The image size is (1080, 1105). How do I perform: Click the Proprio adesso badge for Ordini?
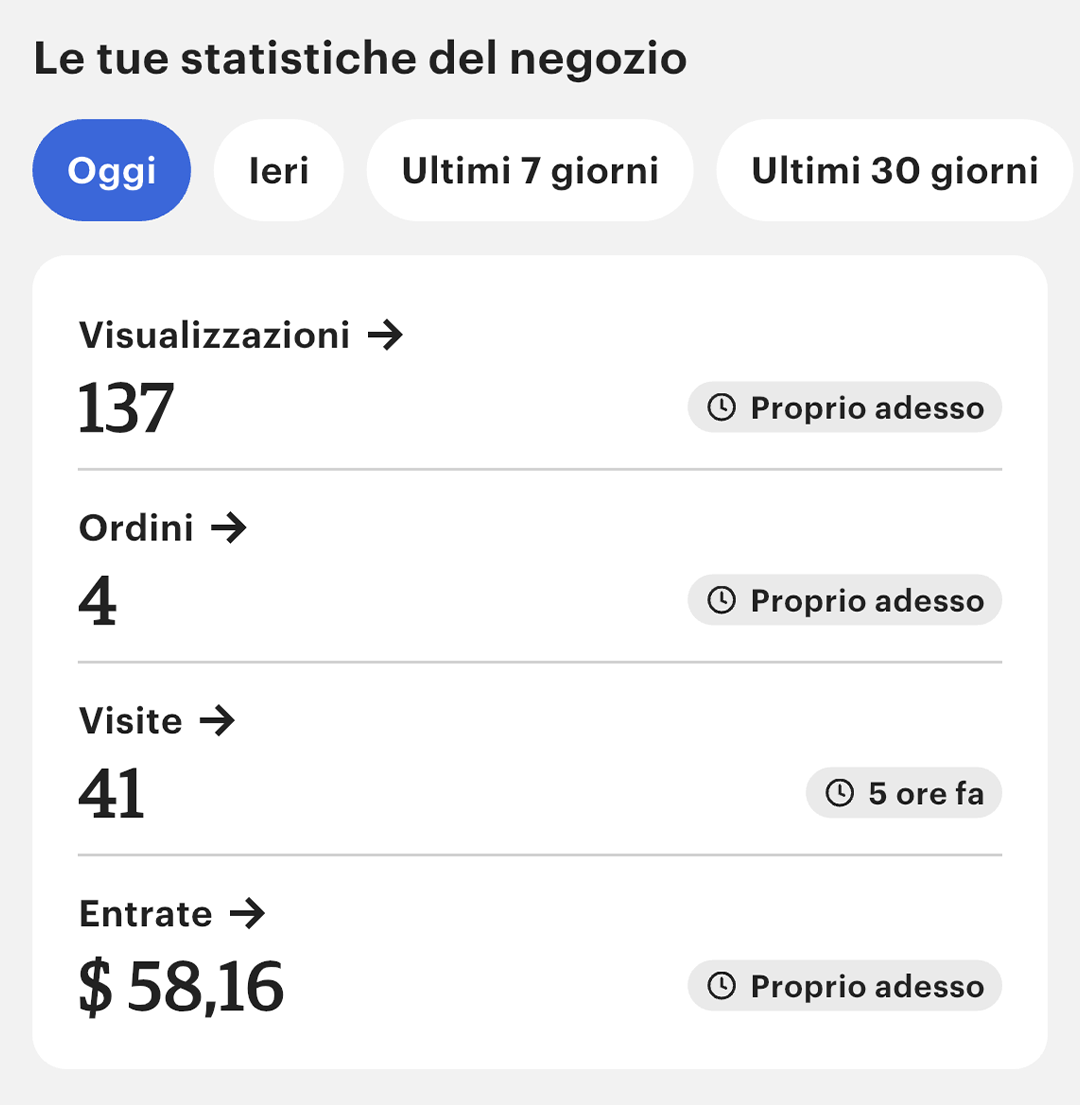click(845, 600)
